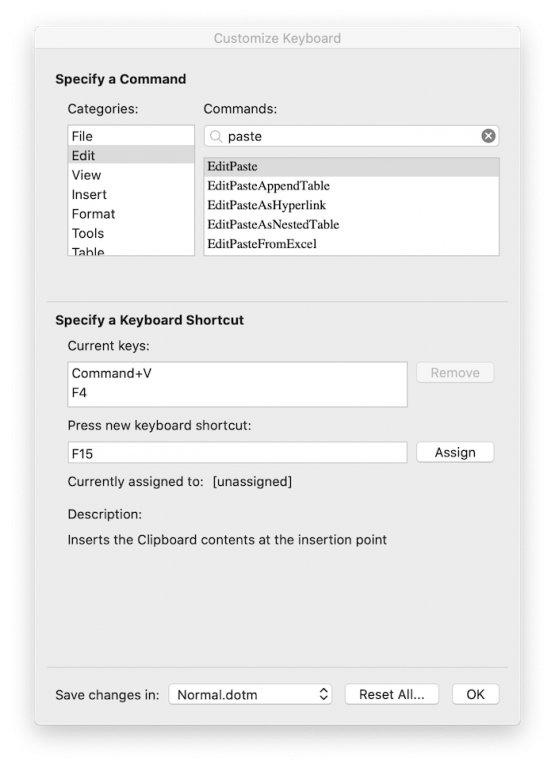The width and height of the screenshot is (555, 768).
Task: Clear the paste search field
Action: (488, 136)
